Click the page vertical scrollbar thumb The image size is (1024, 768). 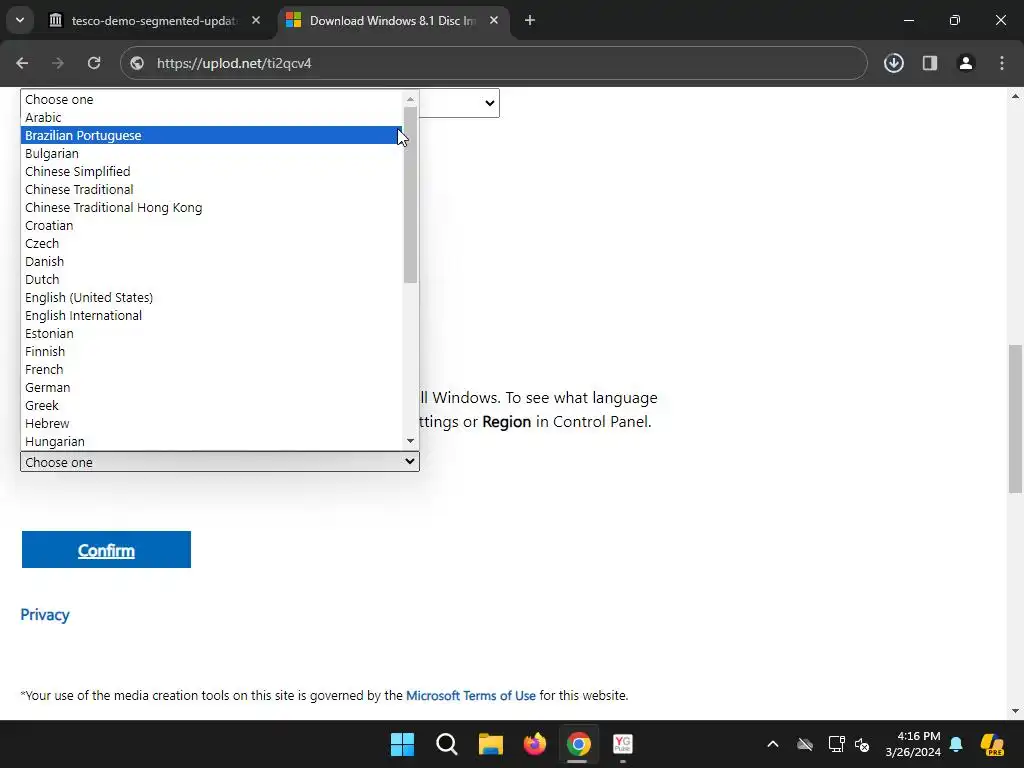(x=1015, y=419)
